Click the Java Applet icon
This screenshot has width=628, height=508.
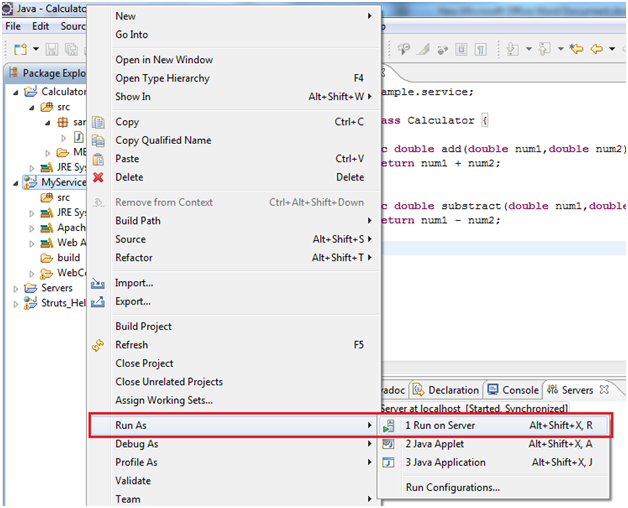[x=388, y=444]
